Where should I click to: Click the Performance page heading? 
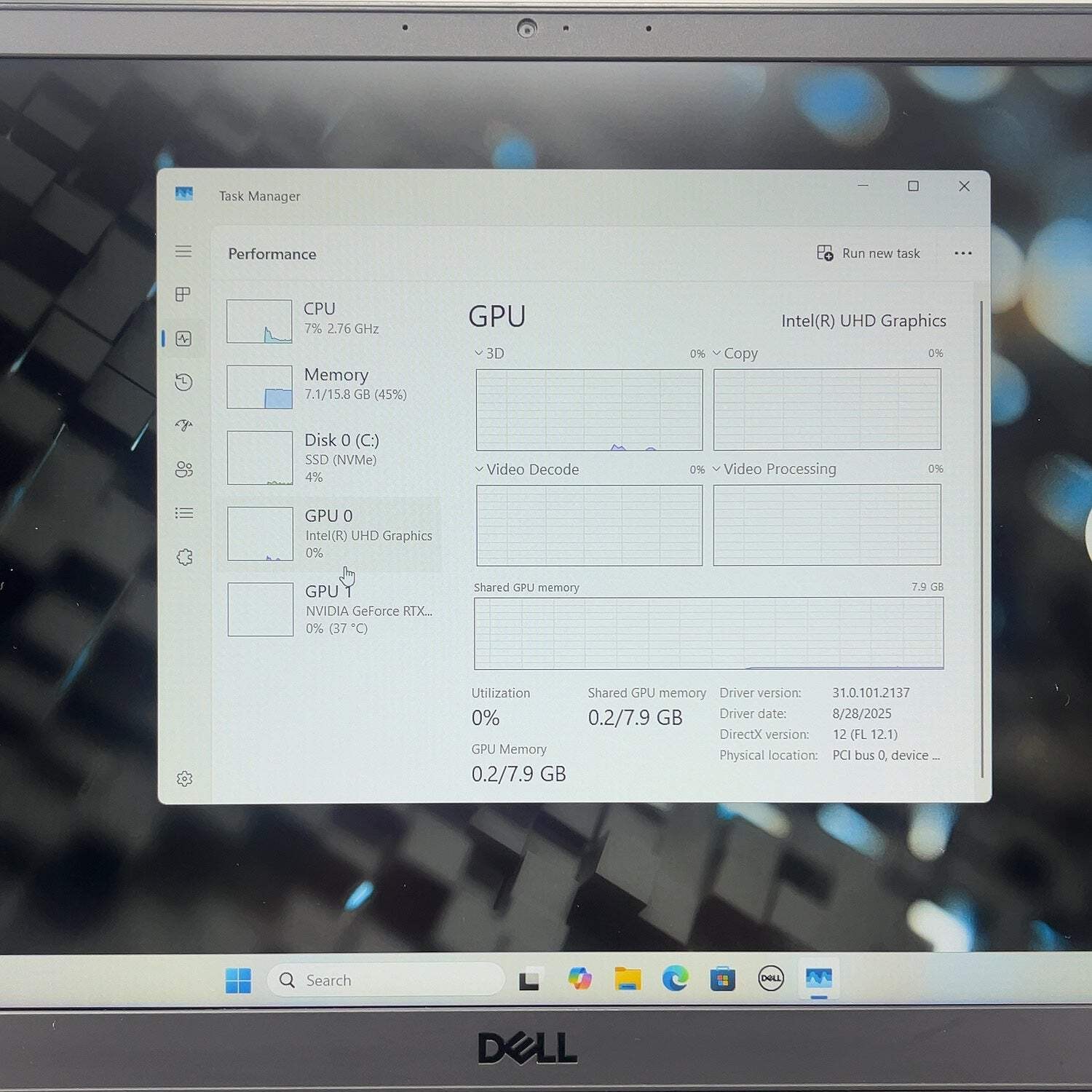tap(272, 254)
